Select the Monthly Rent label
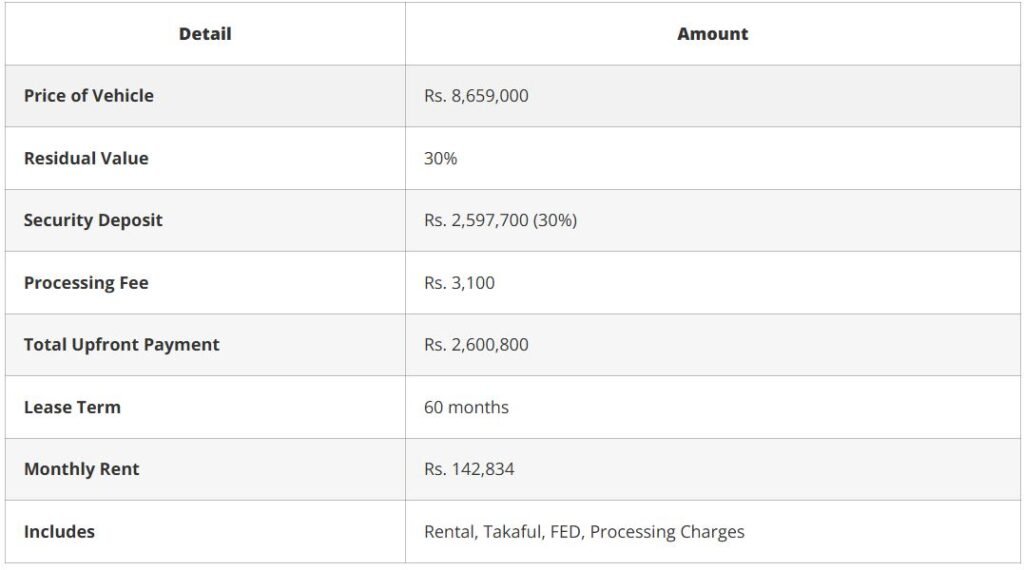 [x=82, y=469]
